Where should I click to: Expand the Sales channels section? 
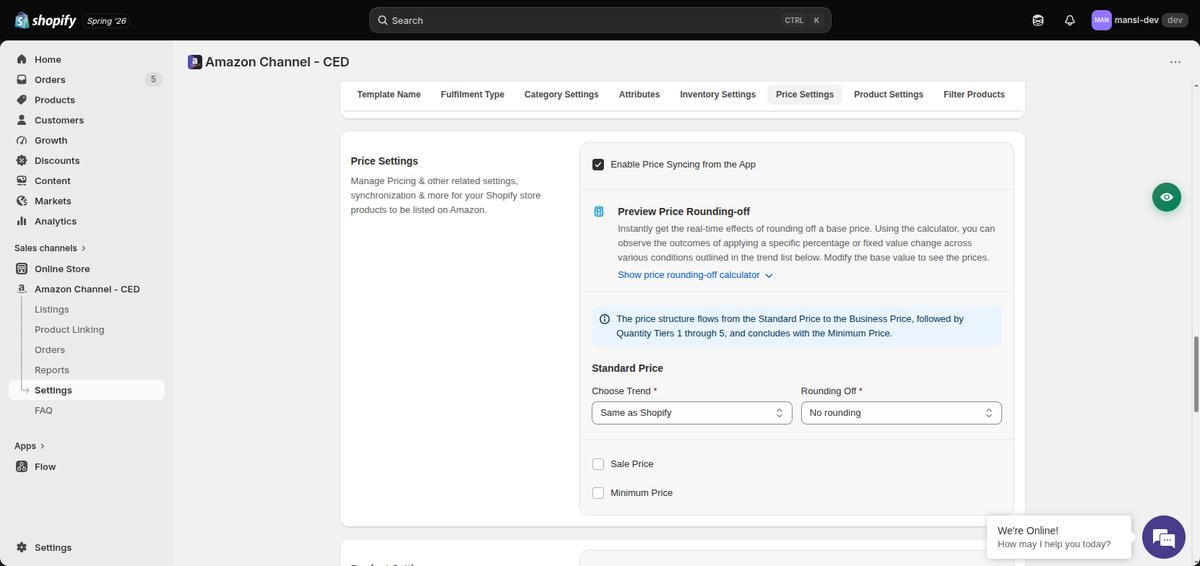click(50, 248)
